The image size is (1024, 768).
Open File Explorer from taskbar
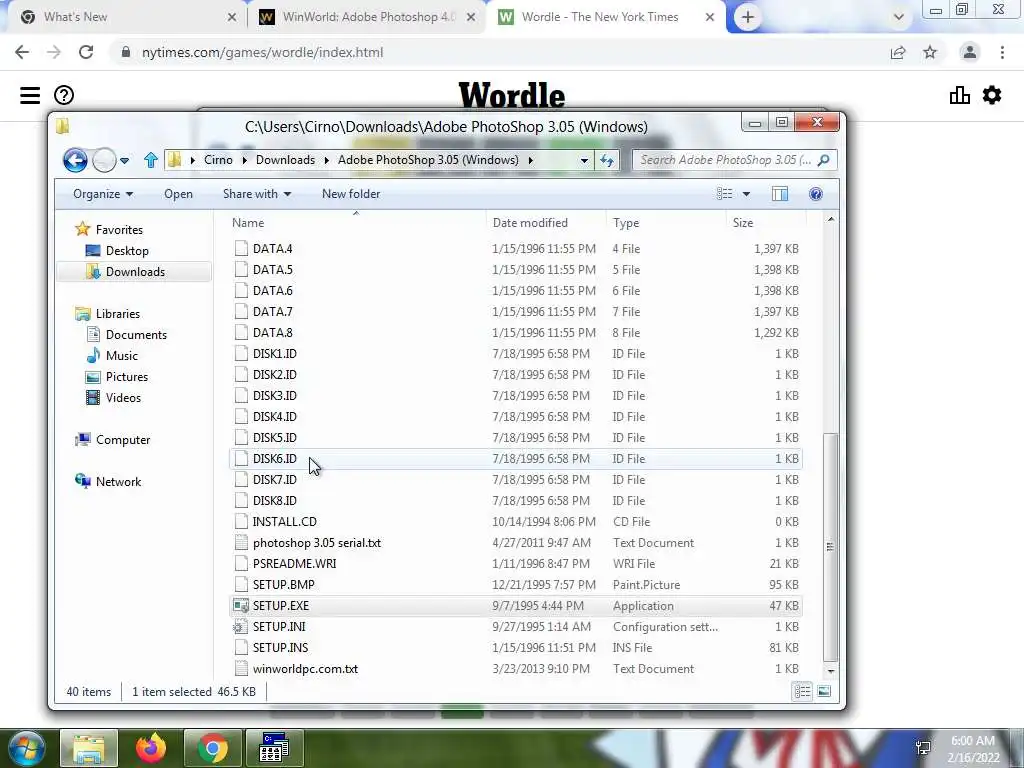click(89, 748)
